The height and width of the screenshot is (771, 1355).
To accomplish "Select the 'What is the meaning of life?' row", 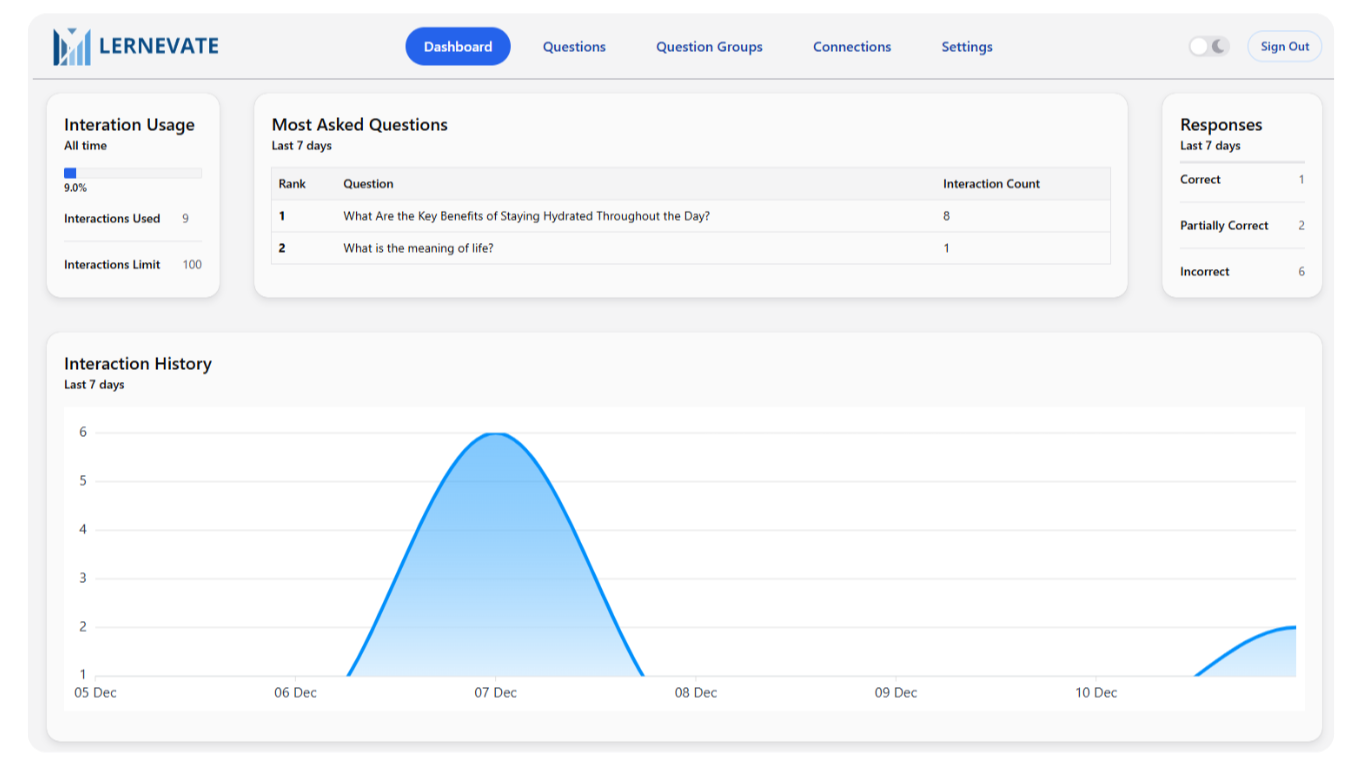I will 691,248.
